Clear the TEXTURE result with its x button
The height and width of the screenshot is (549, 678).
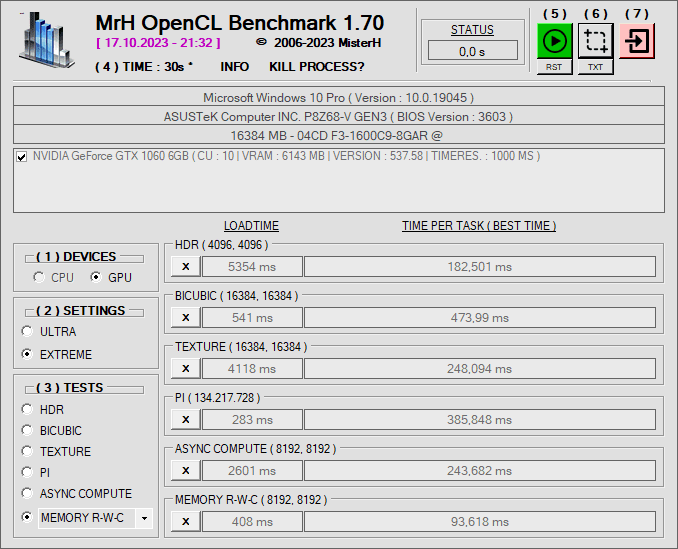click(186, 368)
